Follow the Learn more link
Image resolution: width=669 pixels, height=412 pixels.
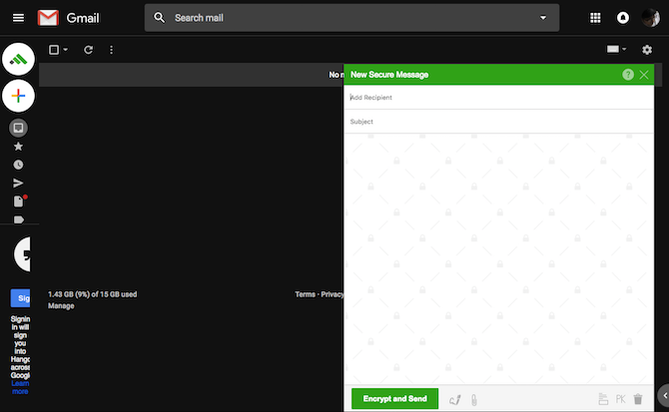20,387
